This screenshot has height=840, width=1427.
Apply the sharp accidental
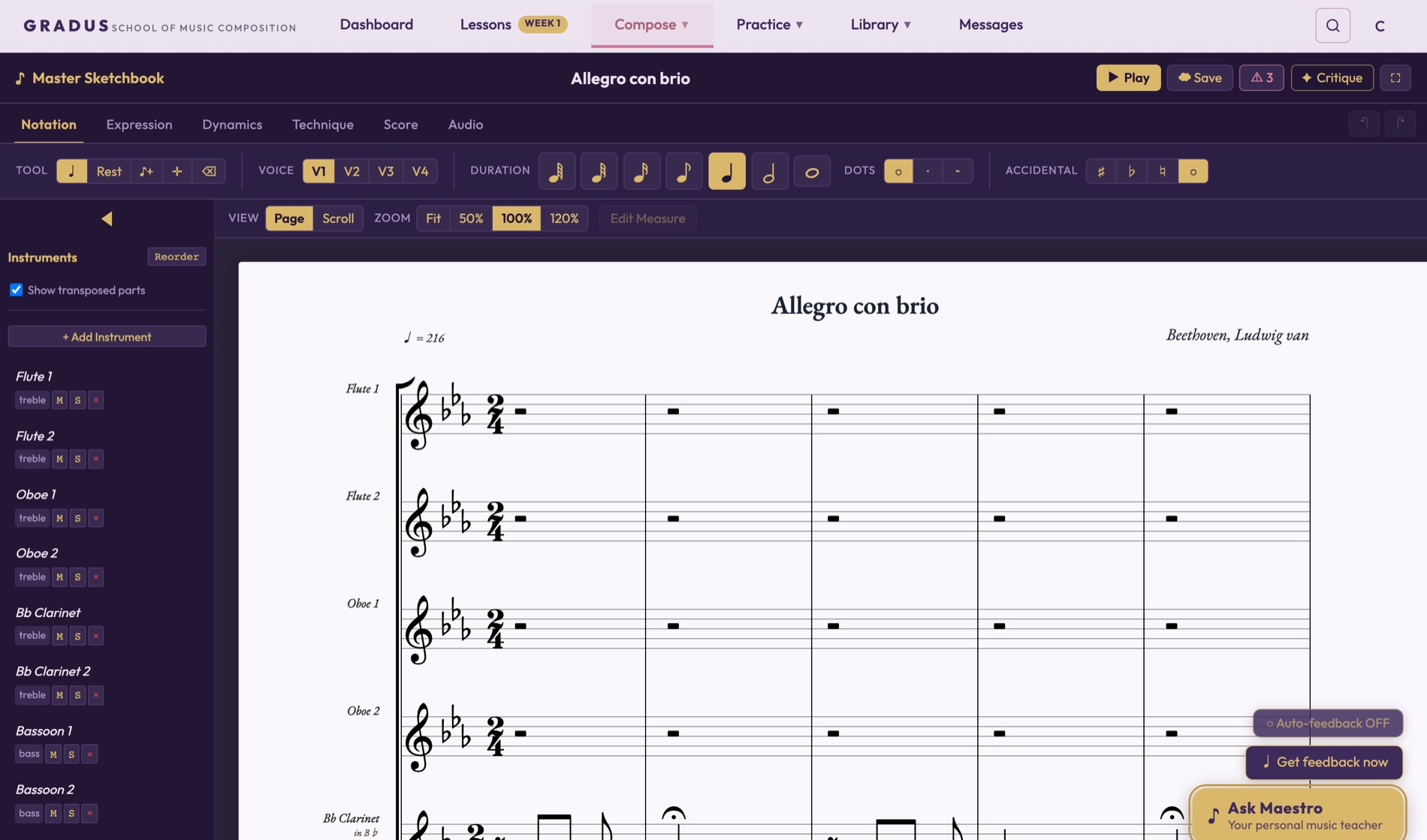(1101, 171)
